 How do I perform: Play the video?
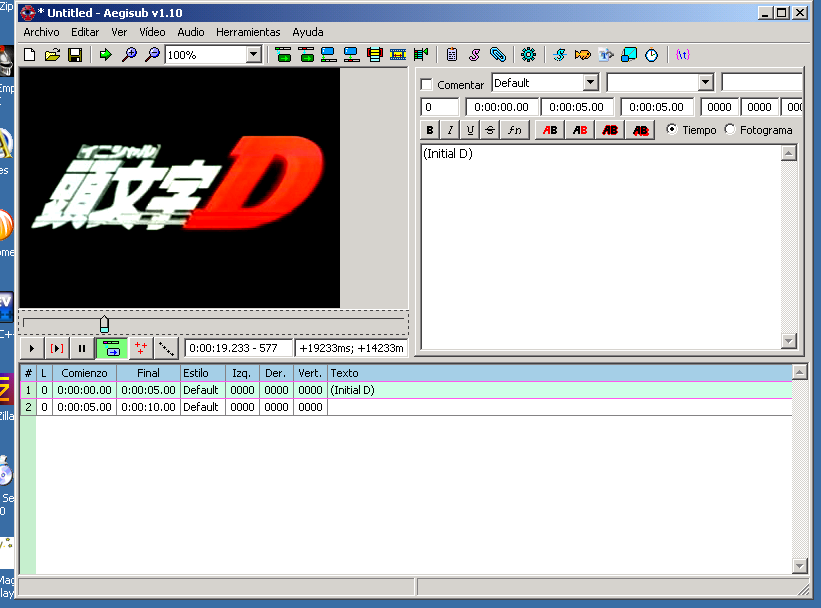31,348
